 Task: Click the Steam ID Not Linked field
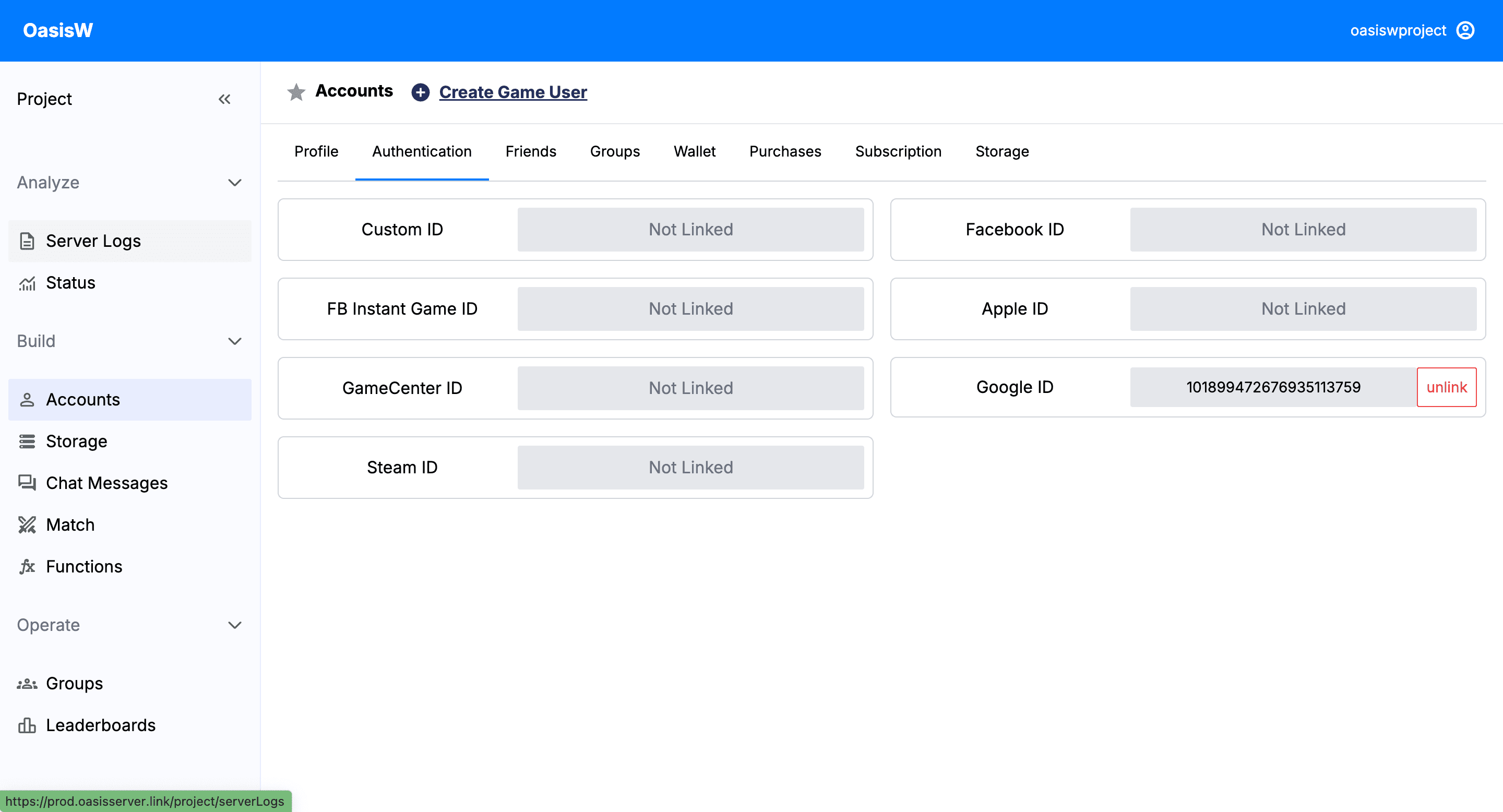point(691,467)
